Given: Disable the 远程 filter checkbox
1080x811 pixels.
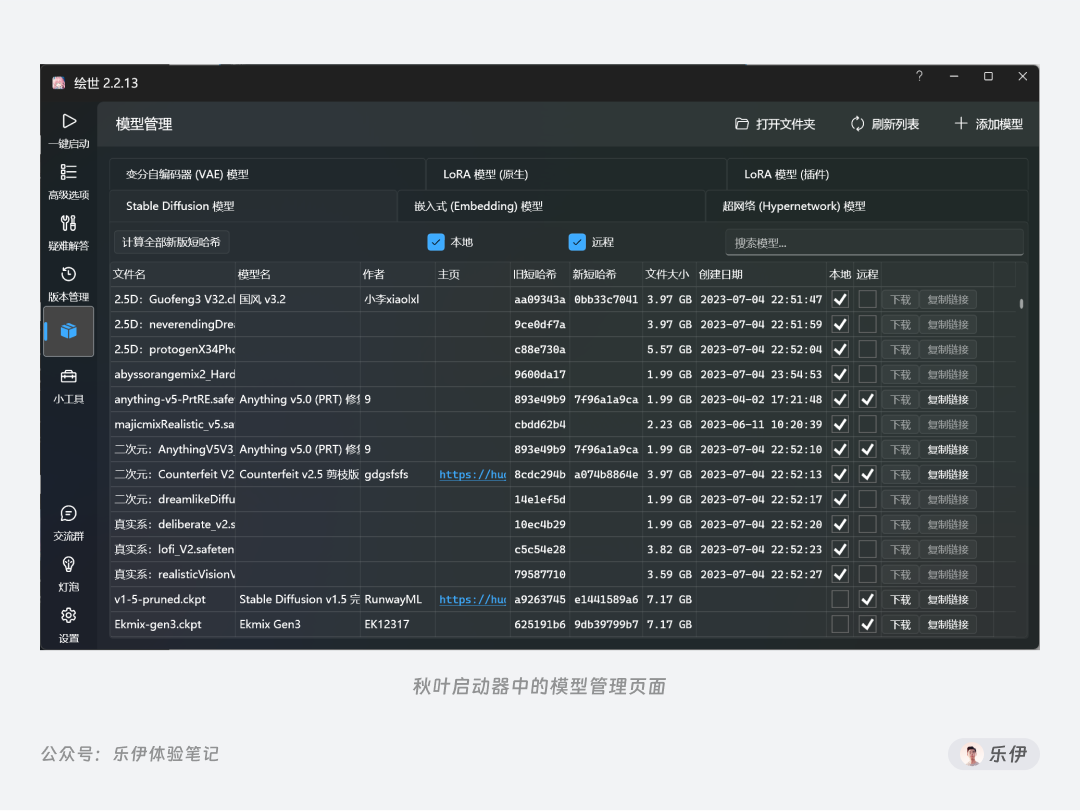Looking at the screenshot, I should click(x=577, y=241).
